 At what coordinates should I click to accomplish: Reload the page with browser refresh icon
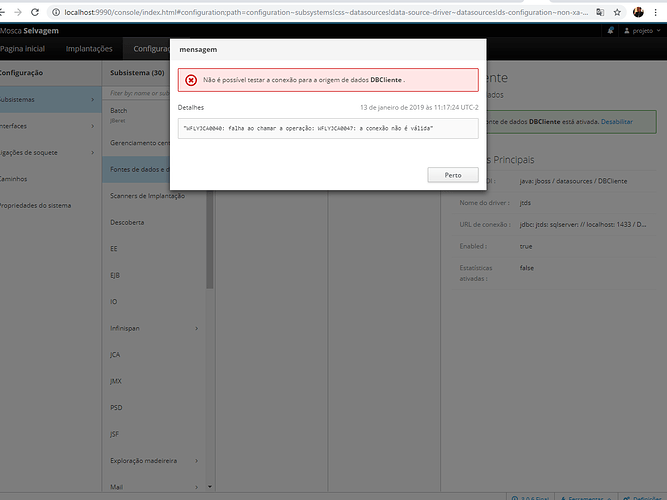(35, 12)
